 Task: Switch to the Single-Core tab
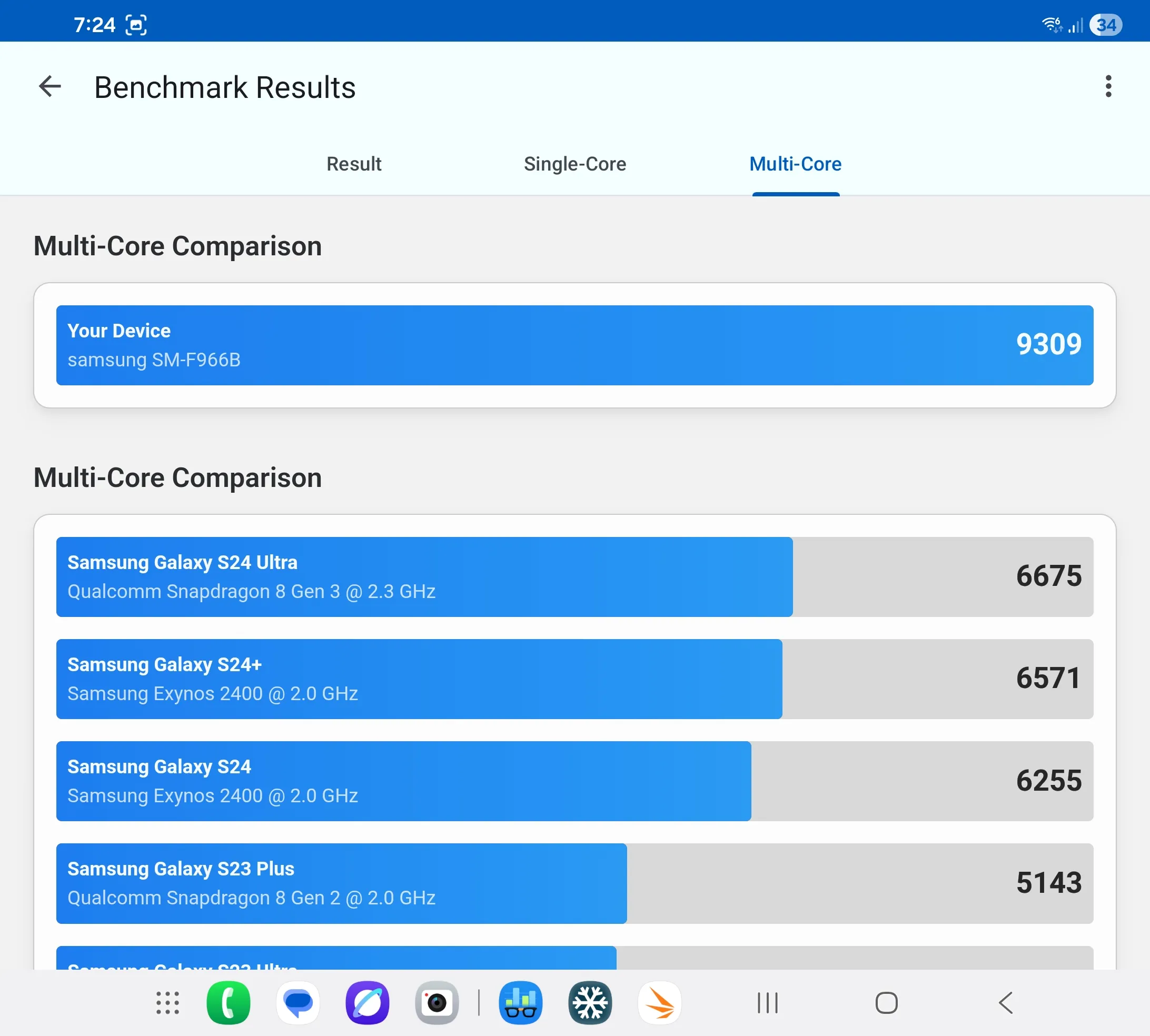coord(574,164)
